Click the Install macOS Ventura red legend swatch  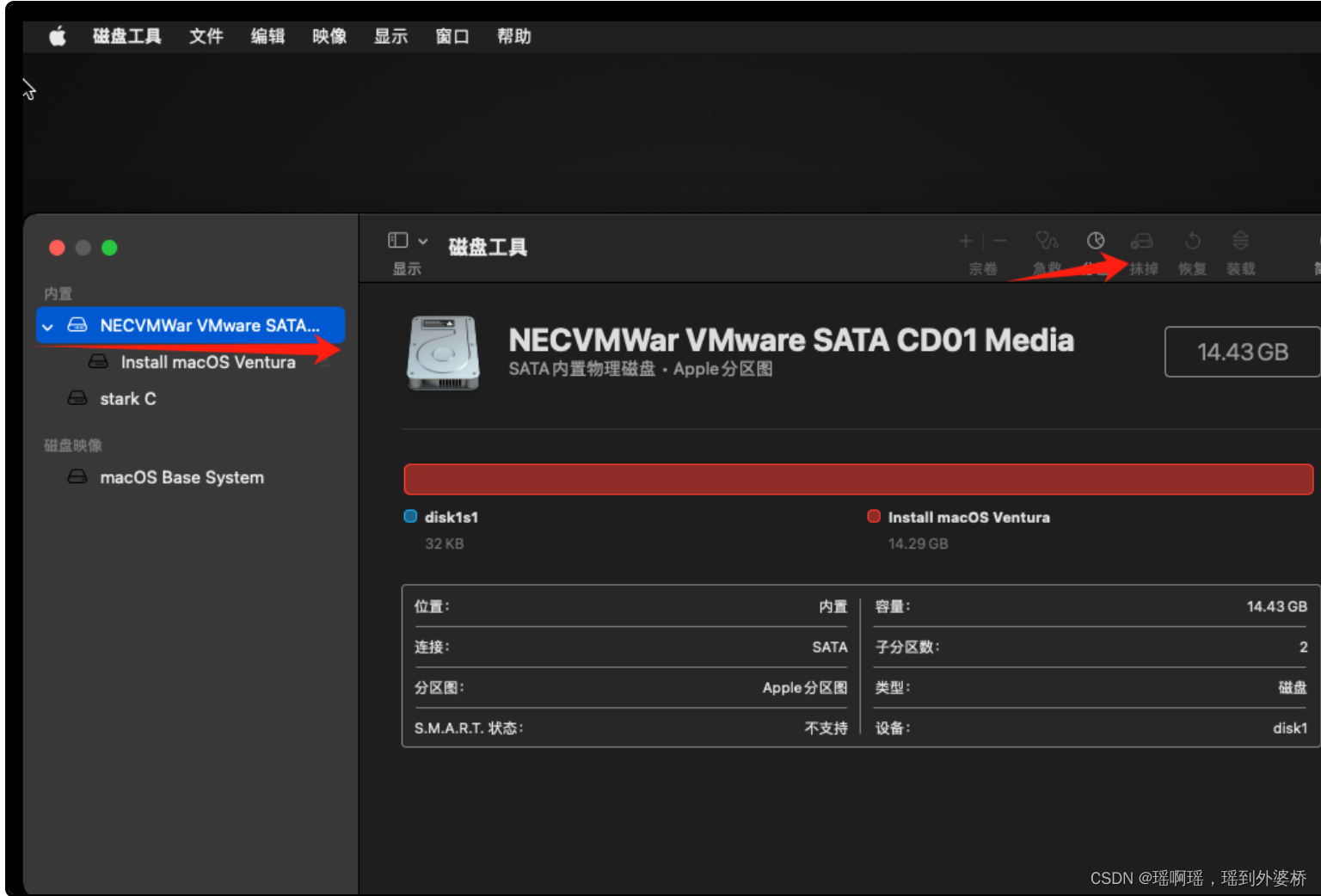tap(874, 517)
